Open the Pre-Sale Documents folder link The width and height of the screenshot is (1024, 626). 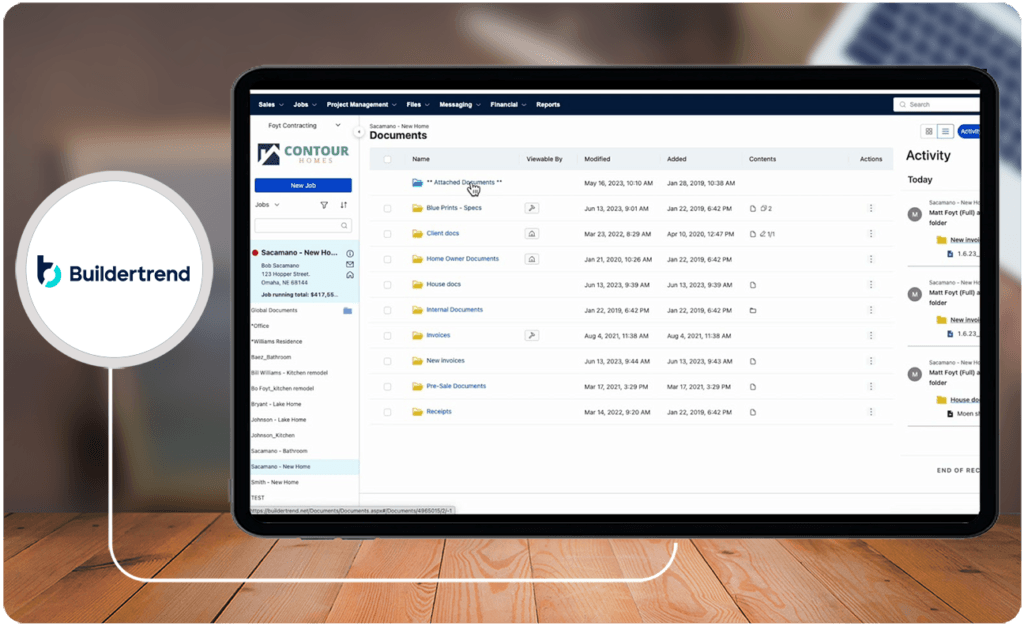click(x=456, y=386)
